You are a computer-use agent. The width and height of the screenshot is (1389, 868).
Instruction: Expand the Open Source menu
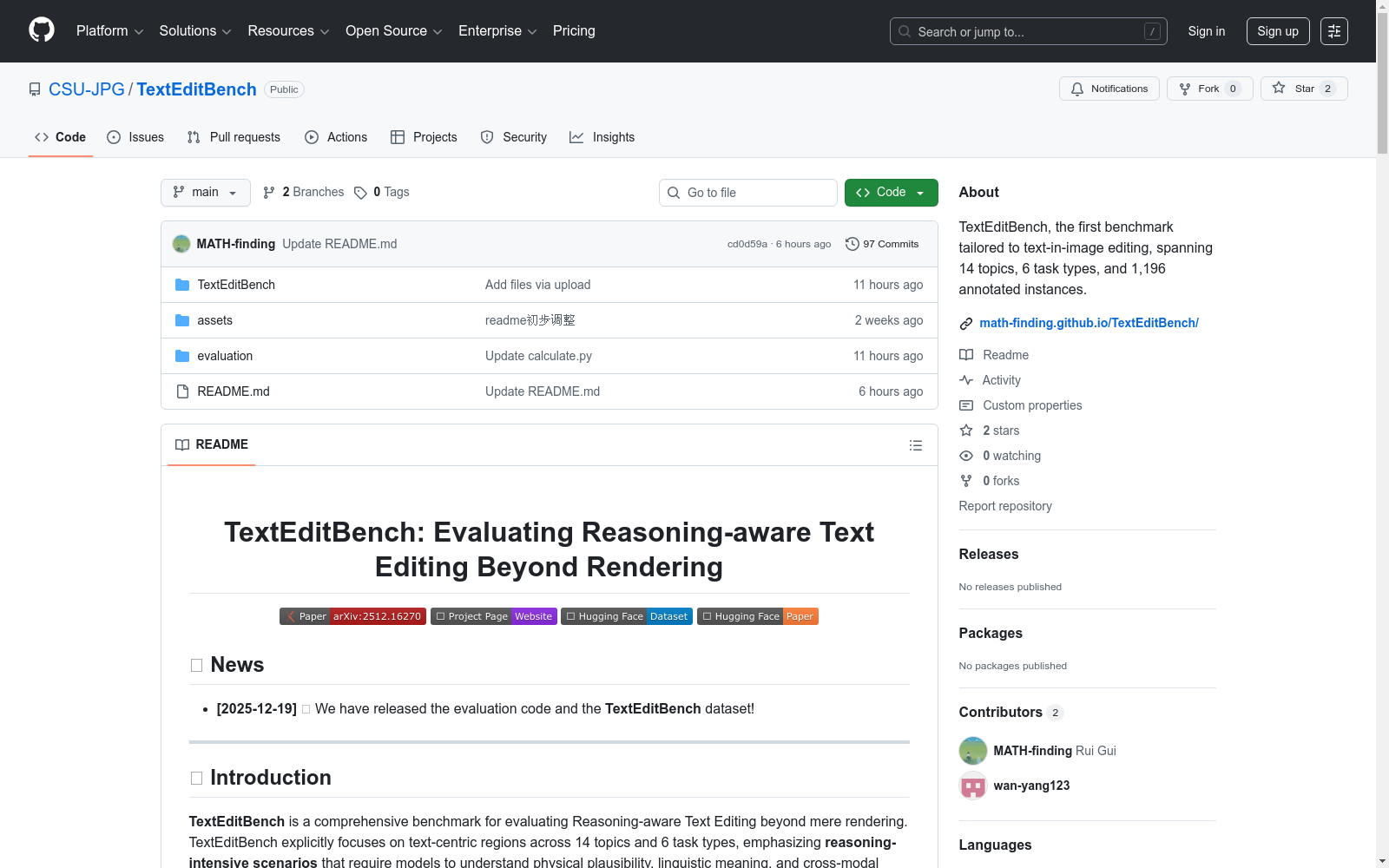pyautogui.click(x=394, y=31)
